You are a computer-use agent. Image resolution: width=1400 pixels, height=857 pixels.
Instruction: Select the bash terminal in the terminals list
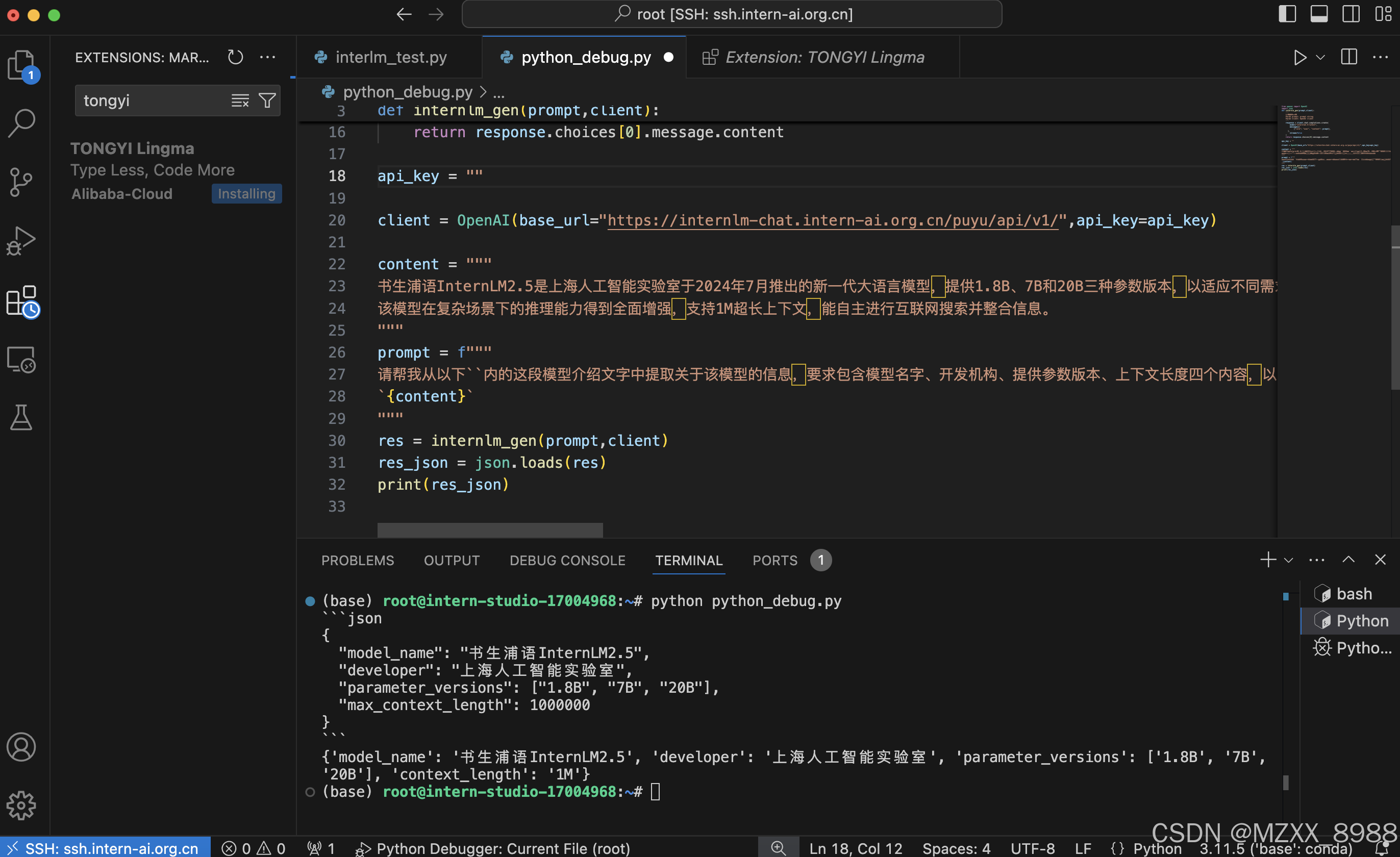point(1352,593)
